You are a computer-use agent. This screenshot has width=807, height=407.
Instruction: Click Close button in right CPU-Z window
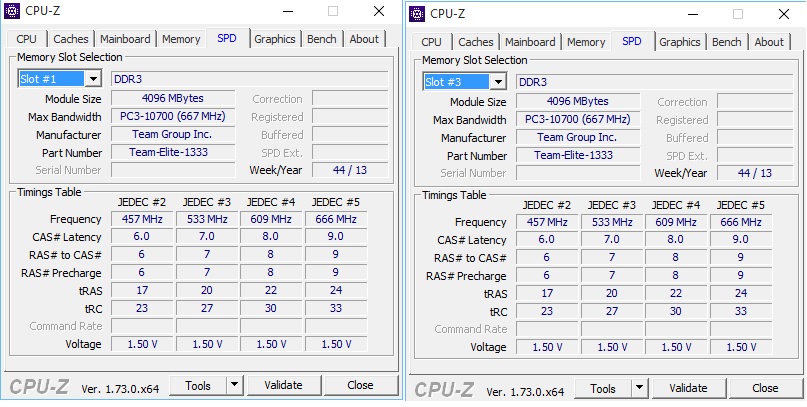click(765, 388)
